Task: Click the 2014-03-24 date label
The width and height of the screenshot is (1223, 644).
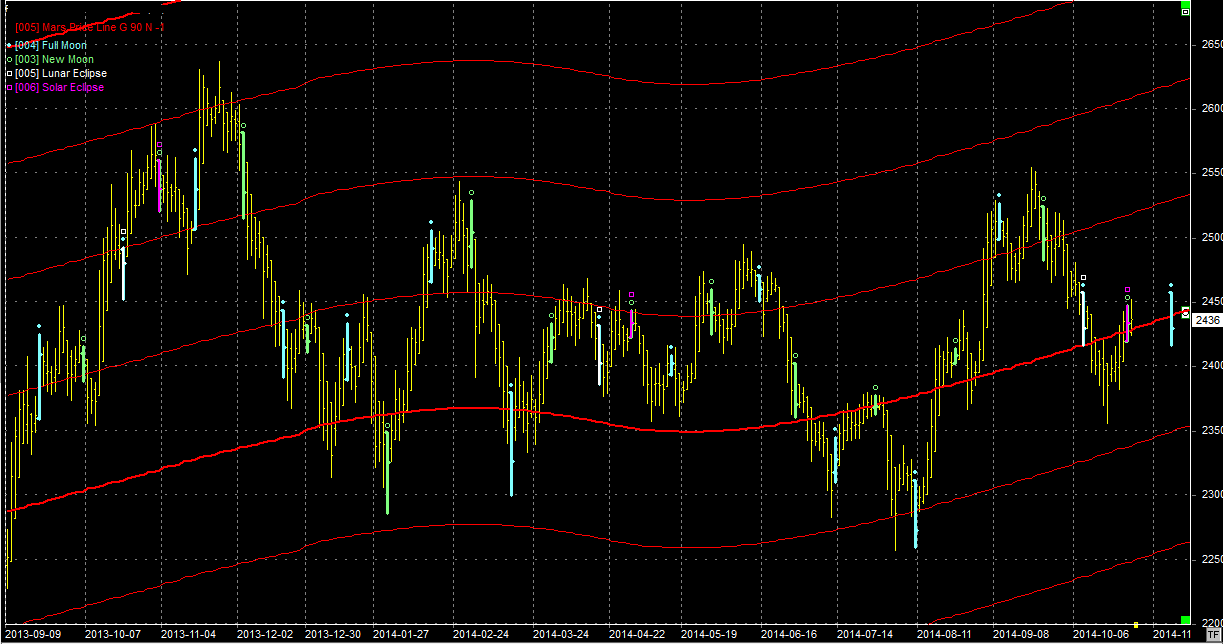Action: pos(561,634)
